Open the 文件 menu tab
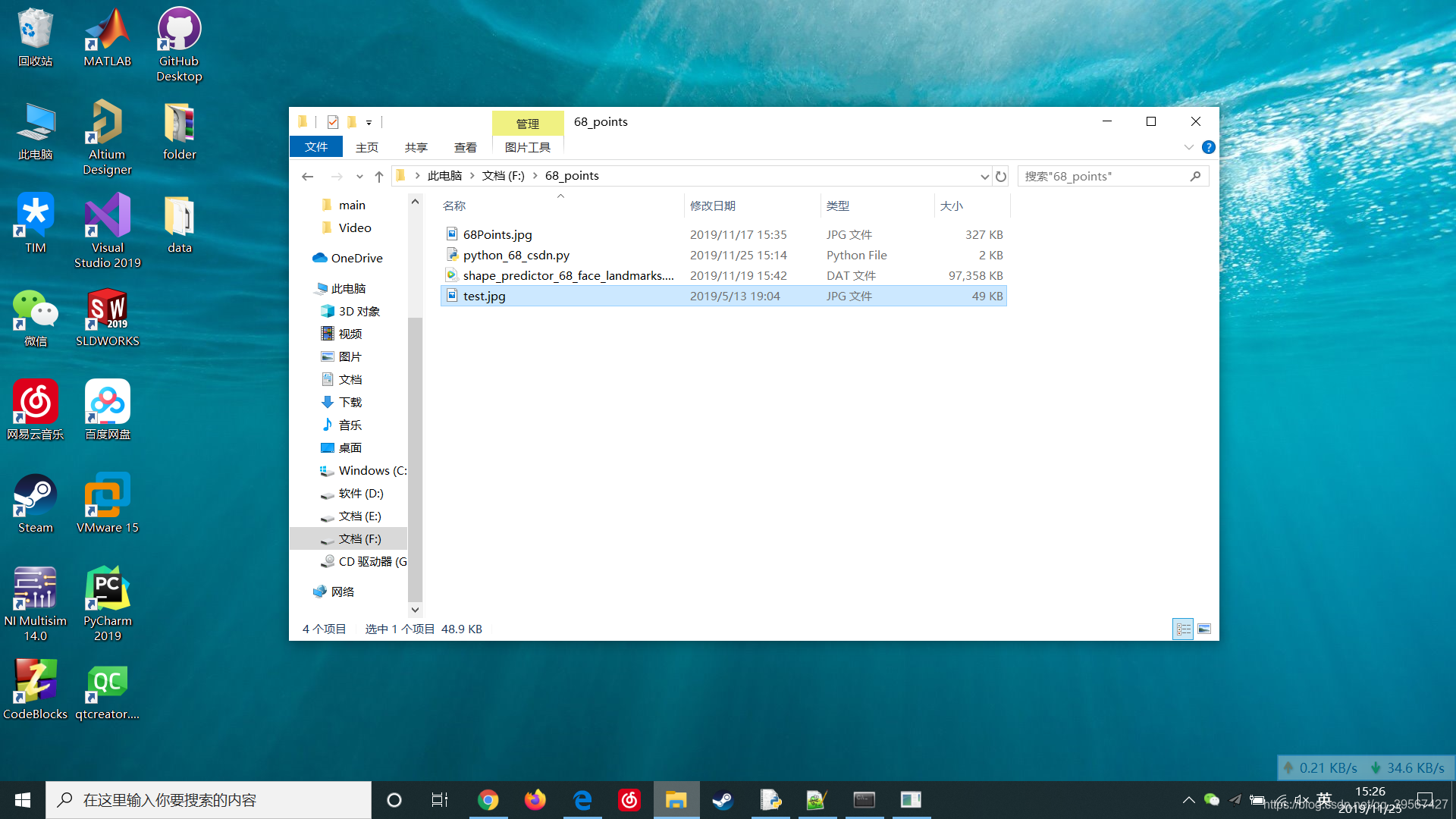Viewport: 1456px width, 819px height. [x=315, y=147]
